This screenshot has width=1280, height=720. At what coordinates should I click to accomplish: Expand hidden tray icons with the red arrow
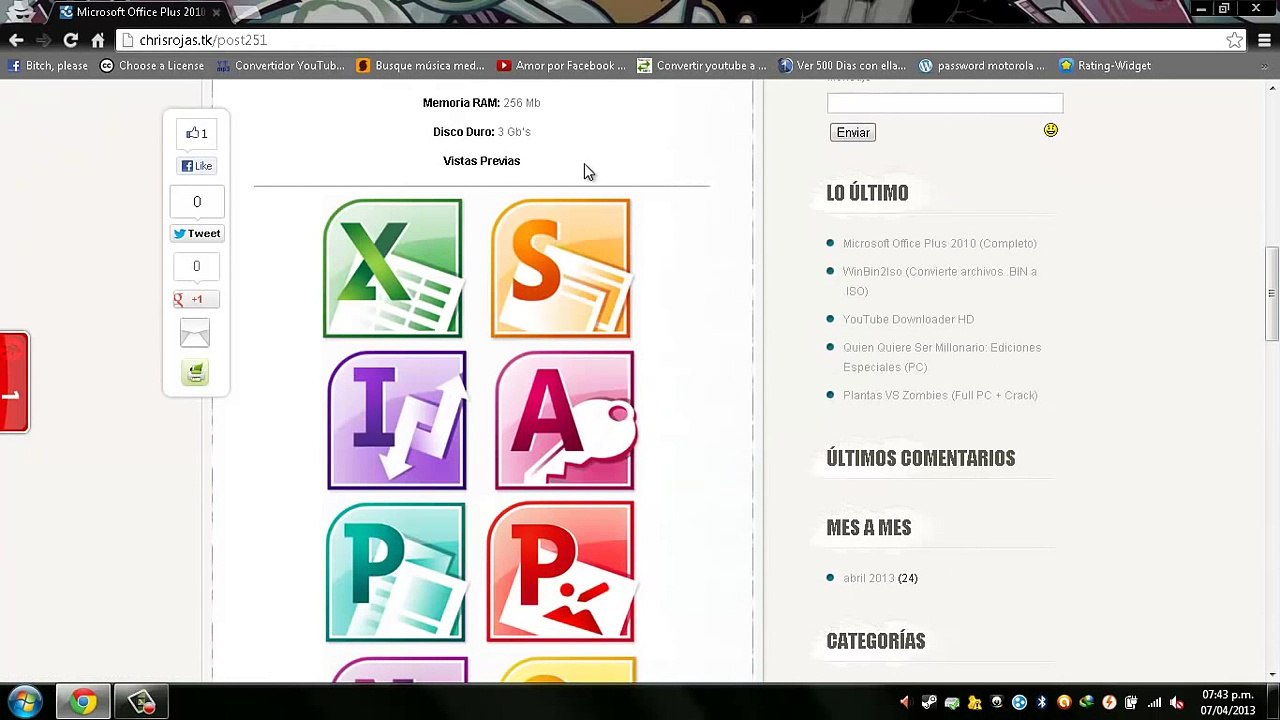click(905, 702)
